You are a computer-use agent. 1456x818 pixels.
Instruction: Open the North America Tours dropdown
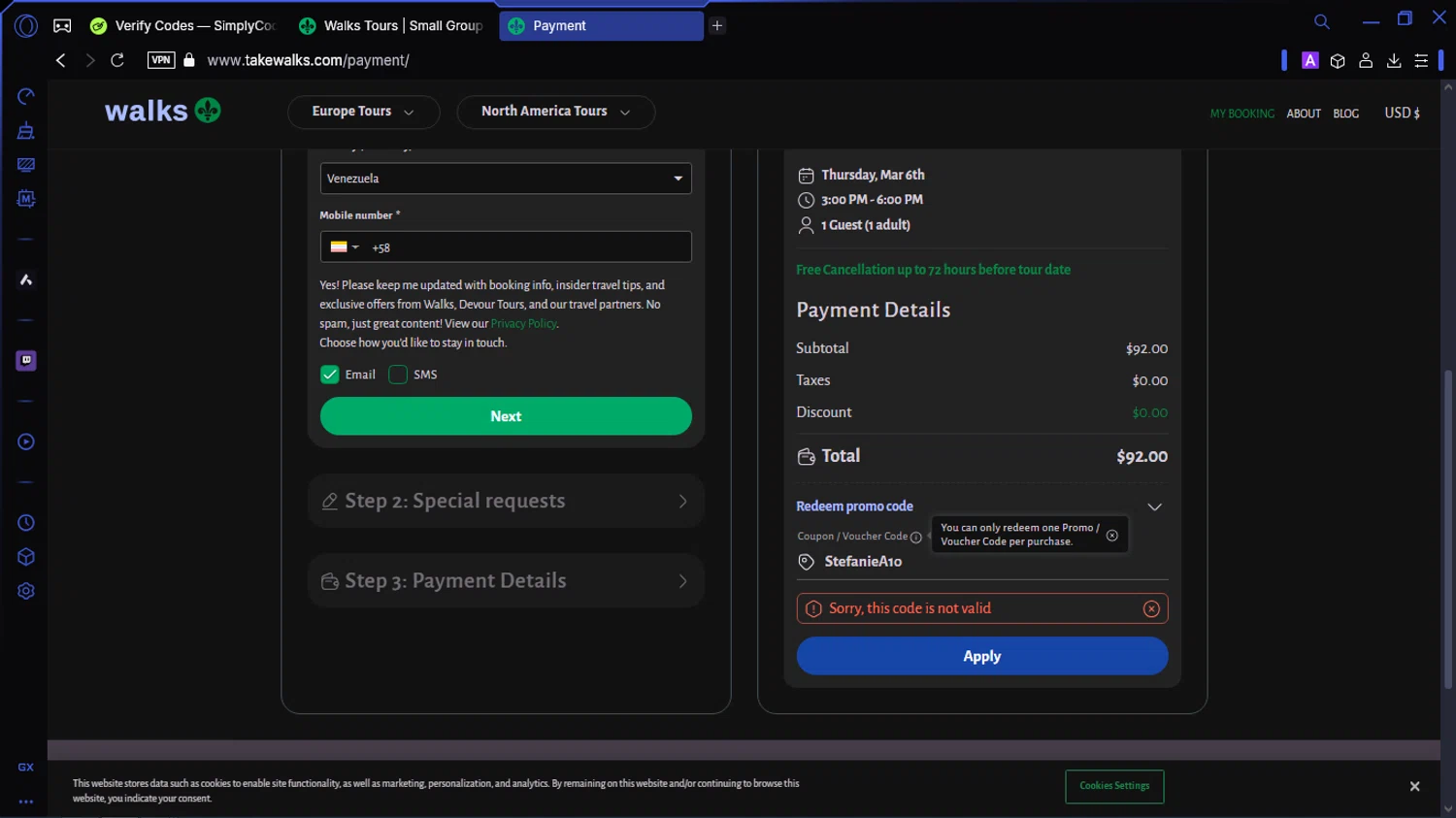coord(555,112)
